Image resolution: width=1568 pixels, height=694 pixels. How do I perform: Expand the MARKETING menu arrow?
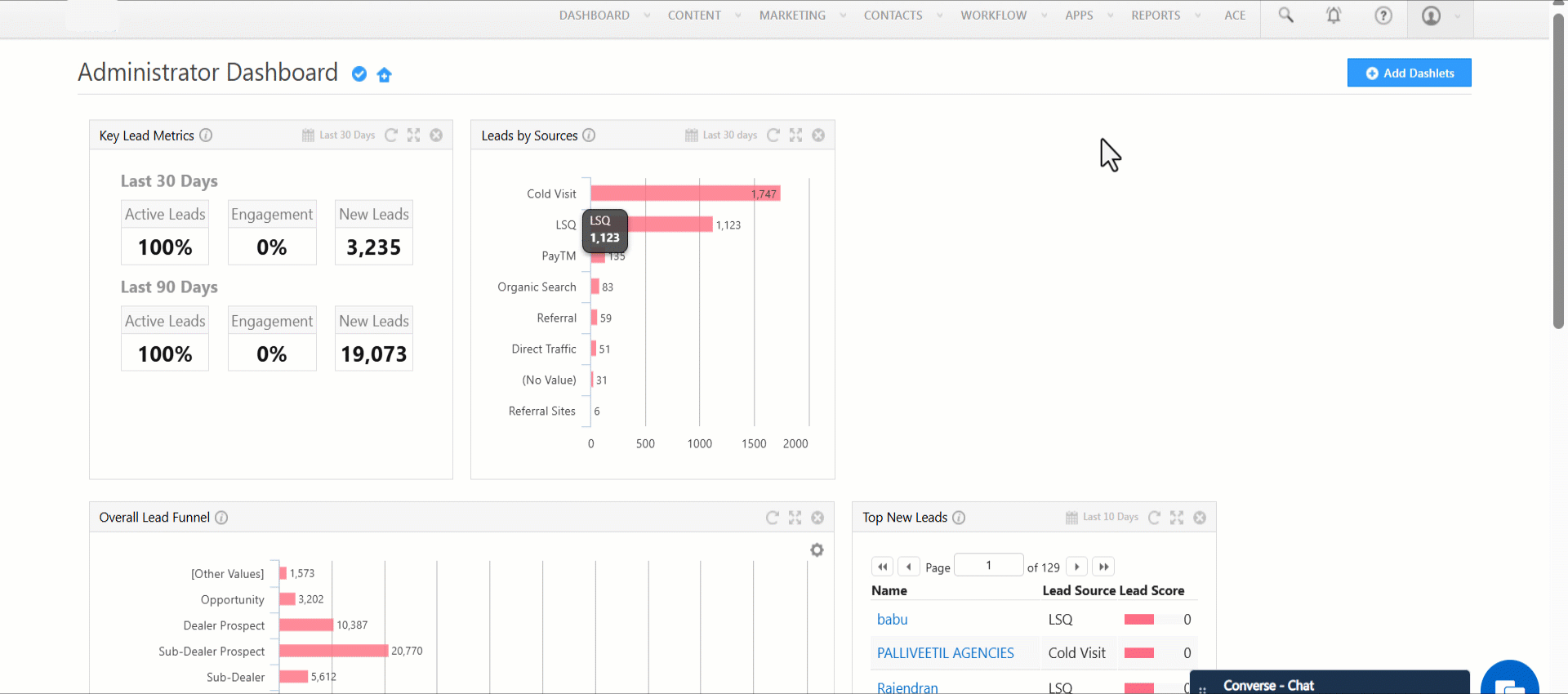point(843,16)
